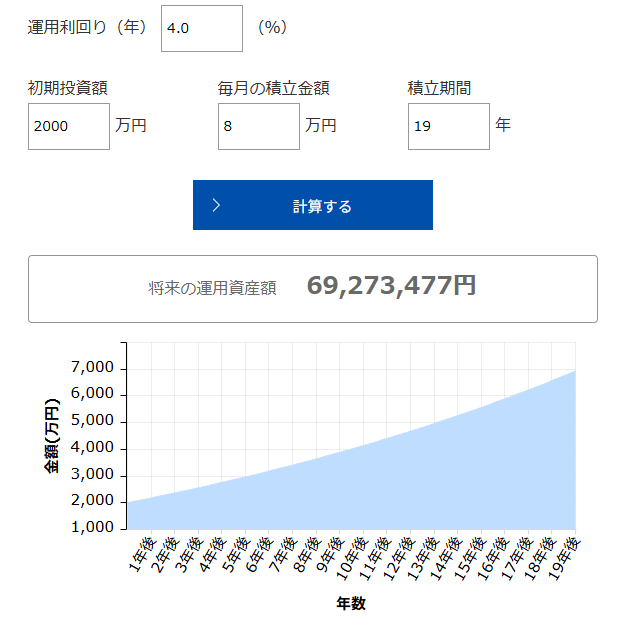Select the 初期投資額 input showing 2000
632x625 pixels.
68,126
